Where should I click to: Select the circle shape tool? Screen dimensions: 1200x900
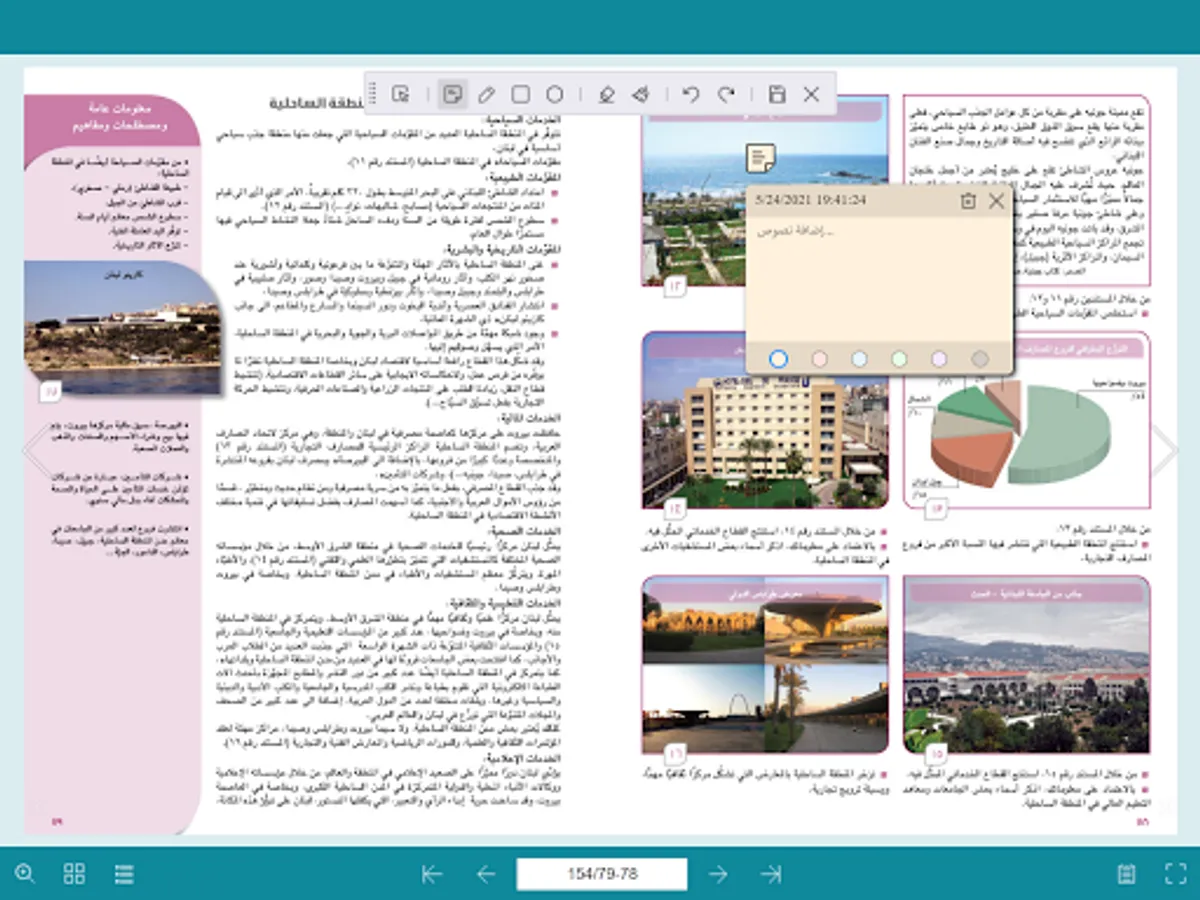[554, 94]
